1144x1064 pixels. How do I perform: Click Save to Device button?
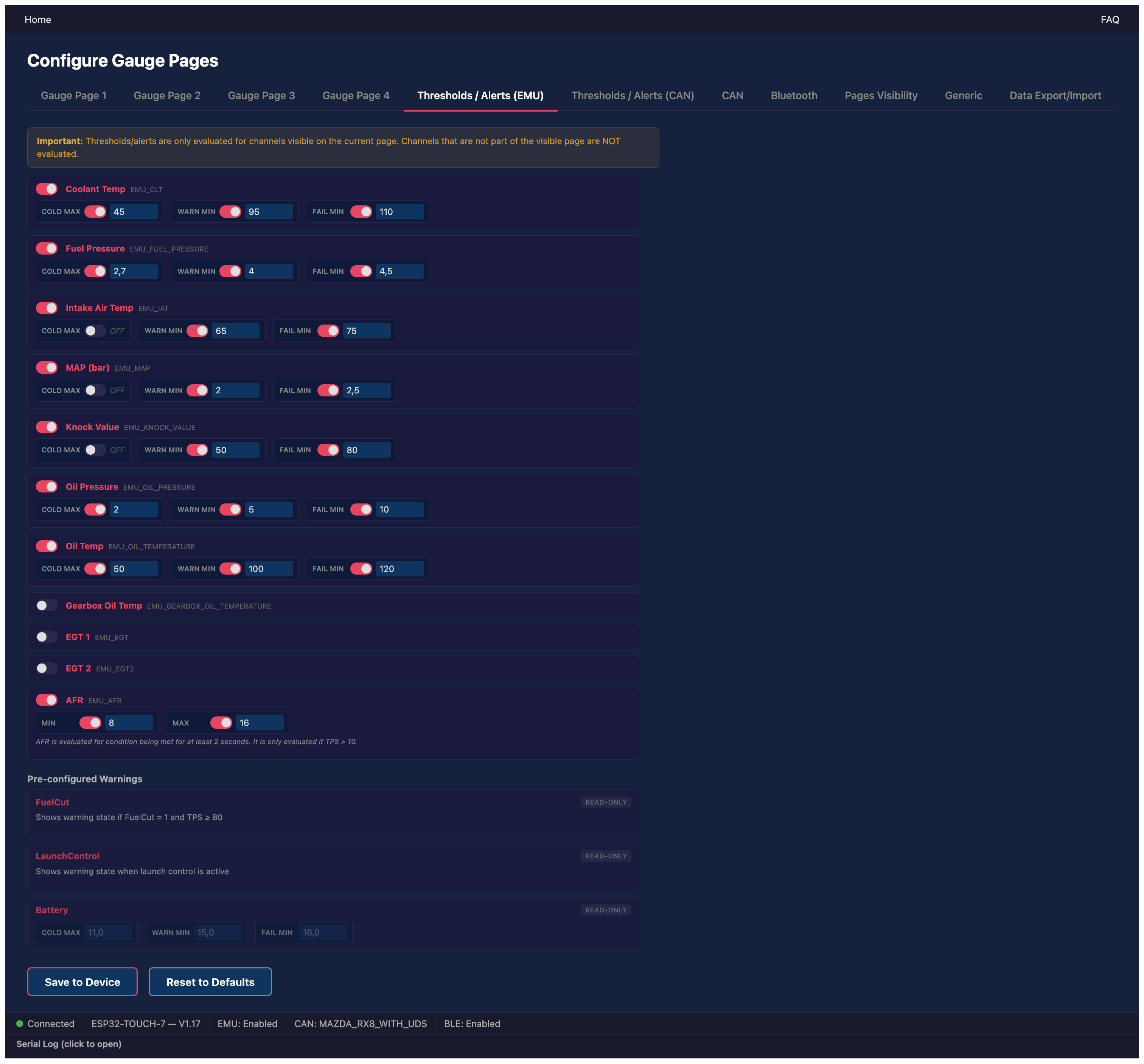point(82,982)
